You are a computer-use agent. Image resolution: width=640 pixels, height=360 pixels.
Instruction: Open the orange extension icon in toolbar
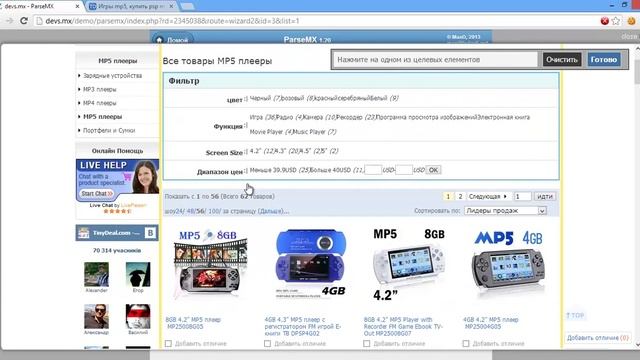coord(631,21)
